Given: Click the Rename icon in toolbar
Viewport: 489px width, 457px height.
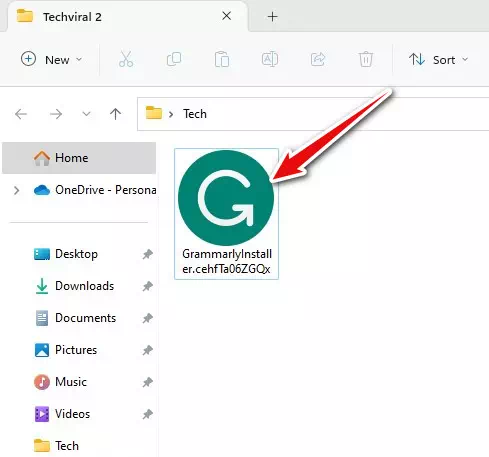Looking at the screenshot, I should point(270,60).
